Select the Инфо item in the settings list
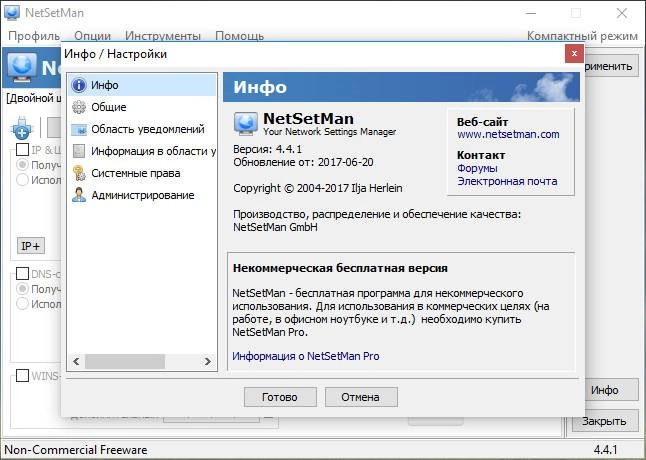 tap(142, 85)
